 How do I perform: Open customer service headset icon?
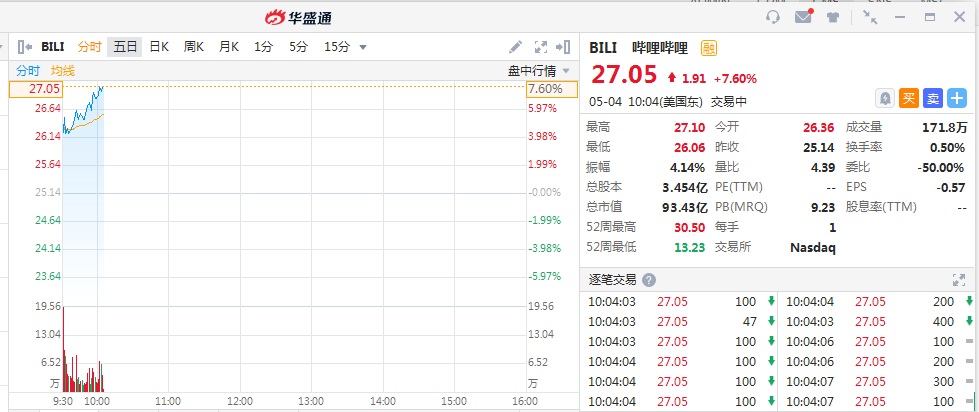(773, 17)
